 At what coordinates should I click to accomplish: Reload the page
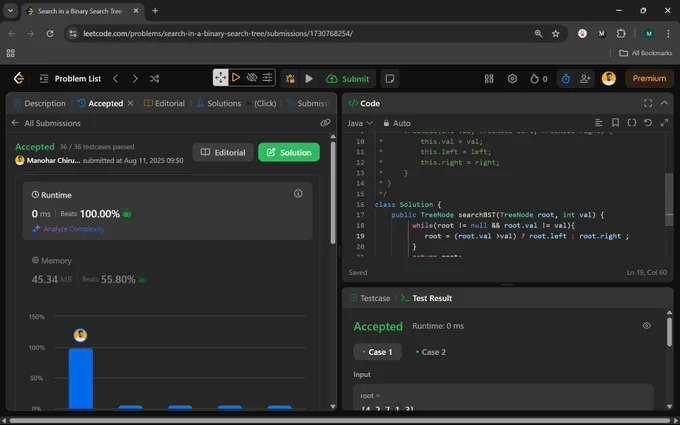click(50, 33)
